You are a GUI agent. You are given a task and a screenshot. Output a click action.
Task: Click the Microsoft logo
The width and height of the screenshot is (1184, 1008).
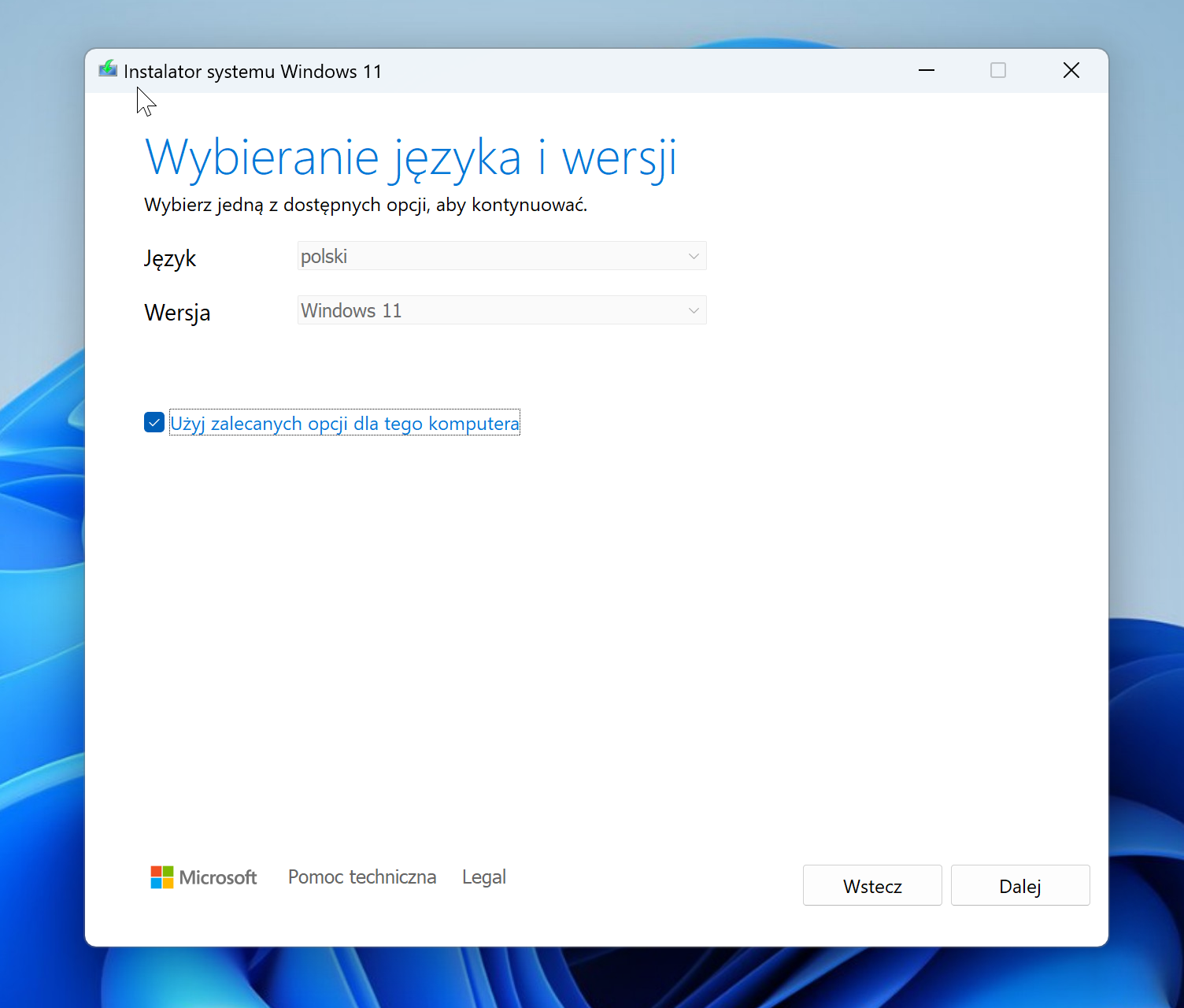tap(204, 877)
